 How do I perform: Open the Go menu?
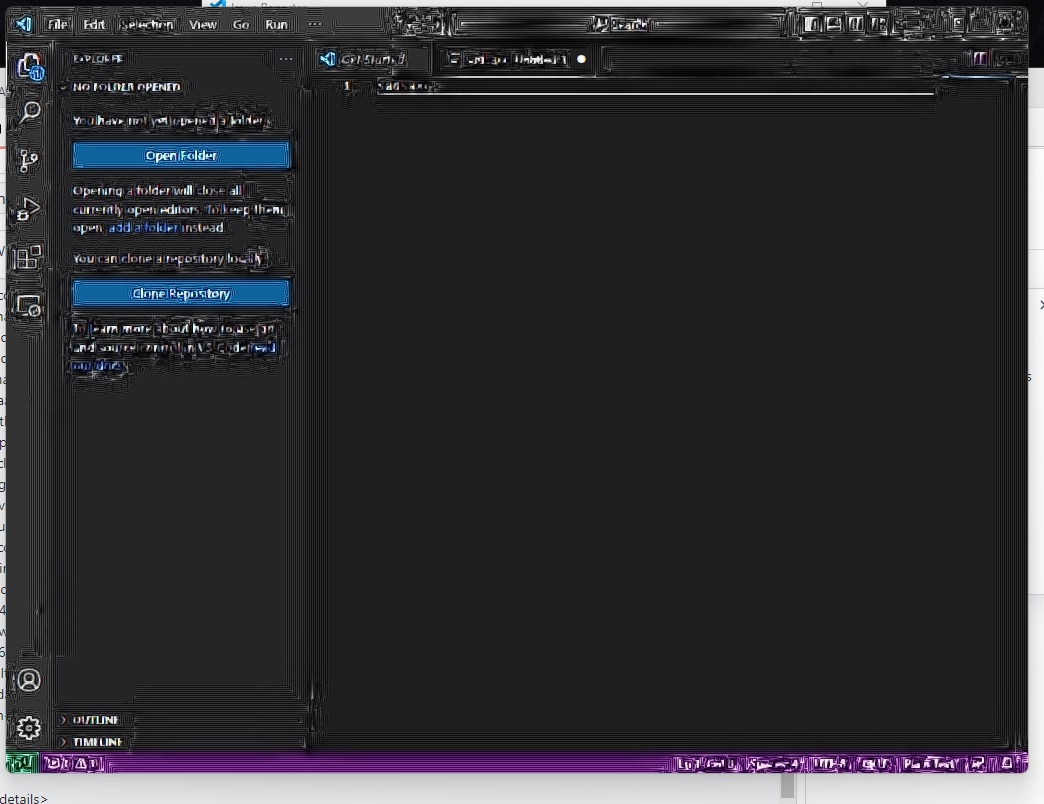pyautogui.click(x=241, y=25)
